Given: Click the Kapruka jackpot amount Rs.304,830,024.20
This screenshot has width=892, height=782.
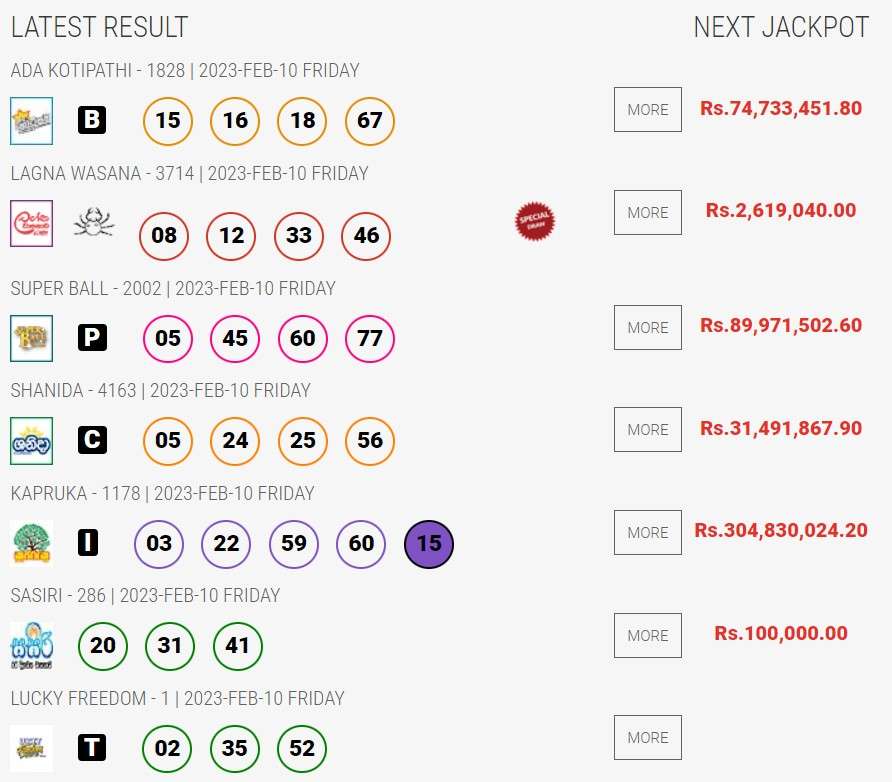Looking at the screenshot, I should [781, 530].
